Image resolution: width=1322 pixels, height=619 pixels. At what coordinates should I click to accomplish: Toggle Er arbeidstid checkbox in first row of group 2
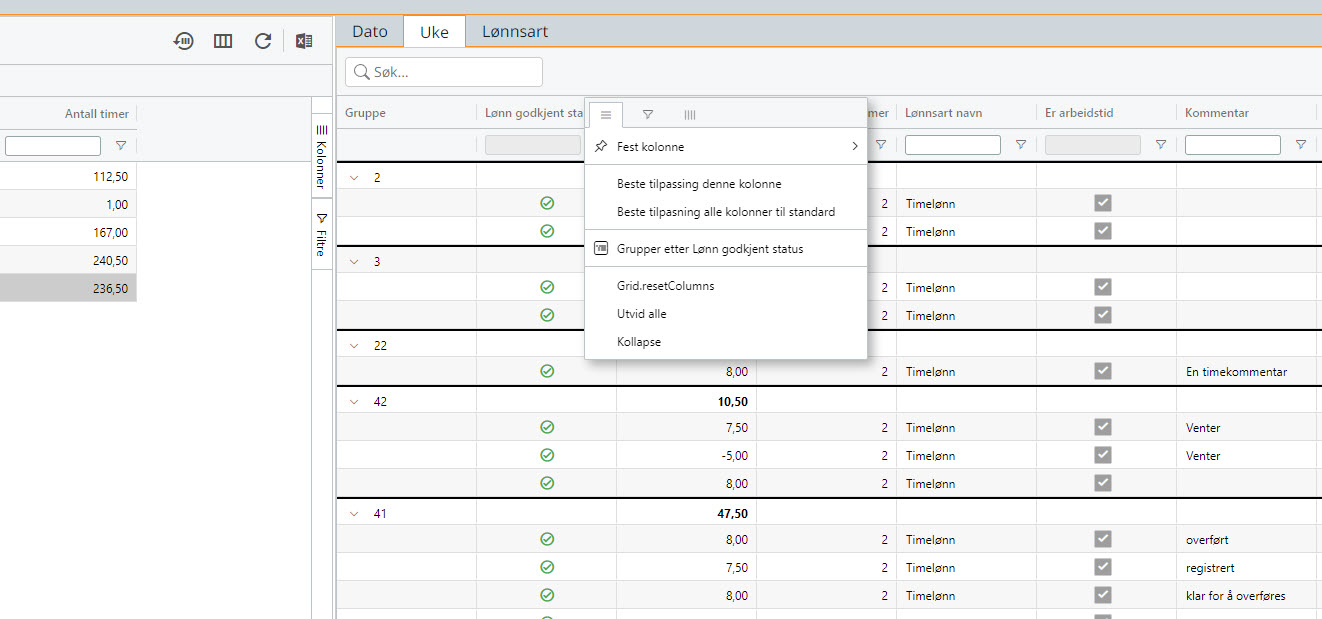point(1103,203)
